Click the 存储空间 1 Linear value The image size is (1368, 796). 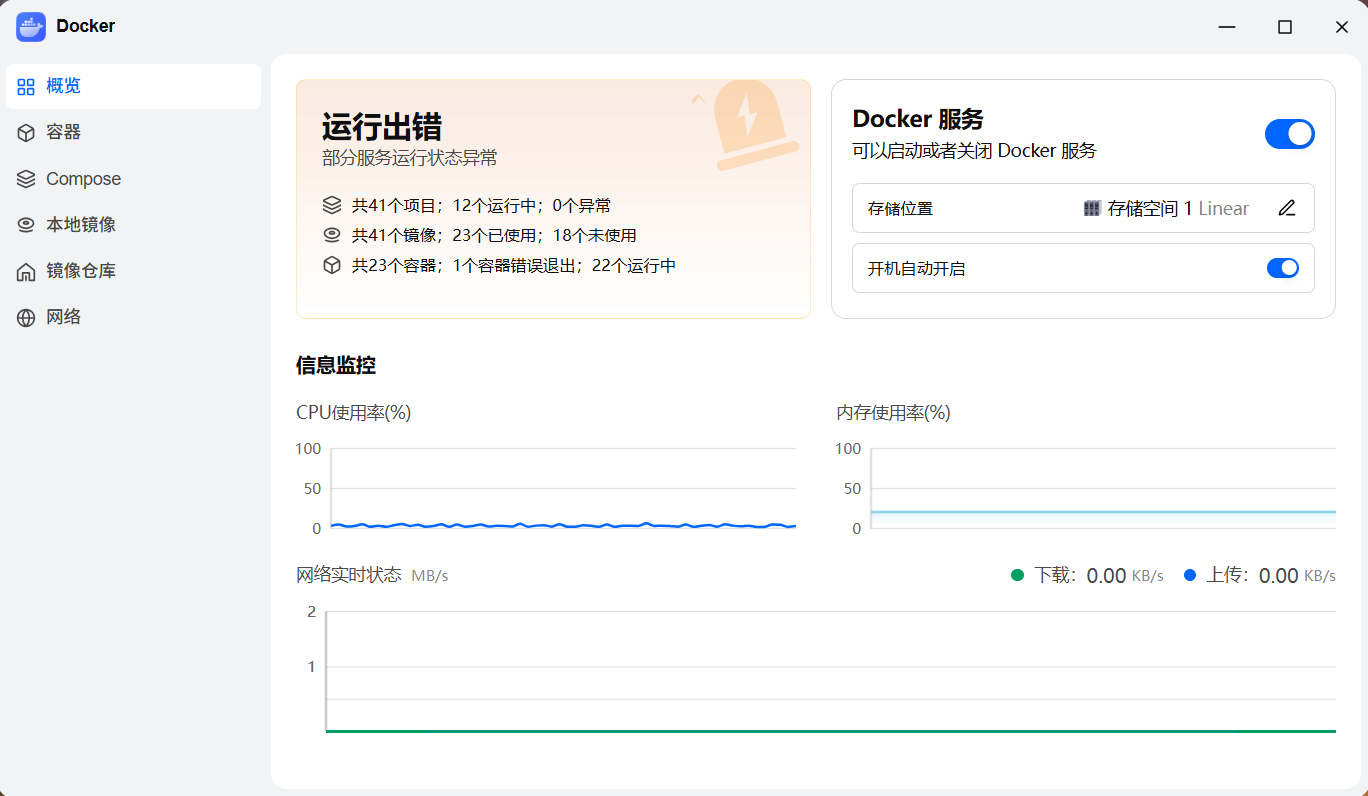click(1178, 209)
